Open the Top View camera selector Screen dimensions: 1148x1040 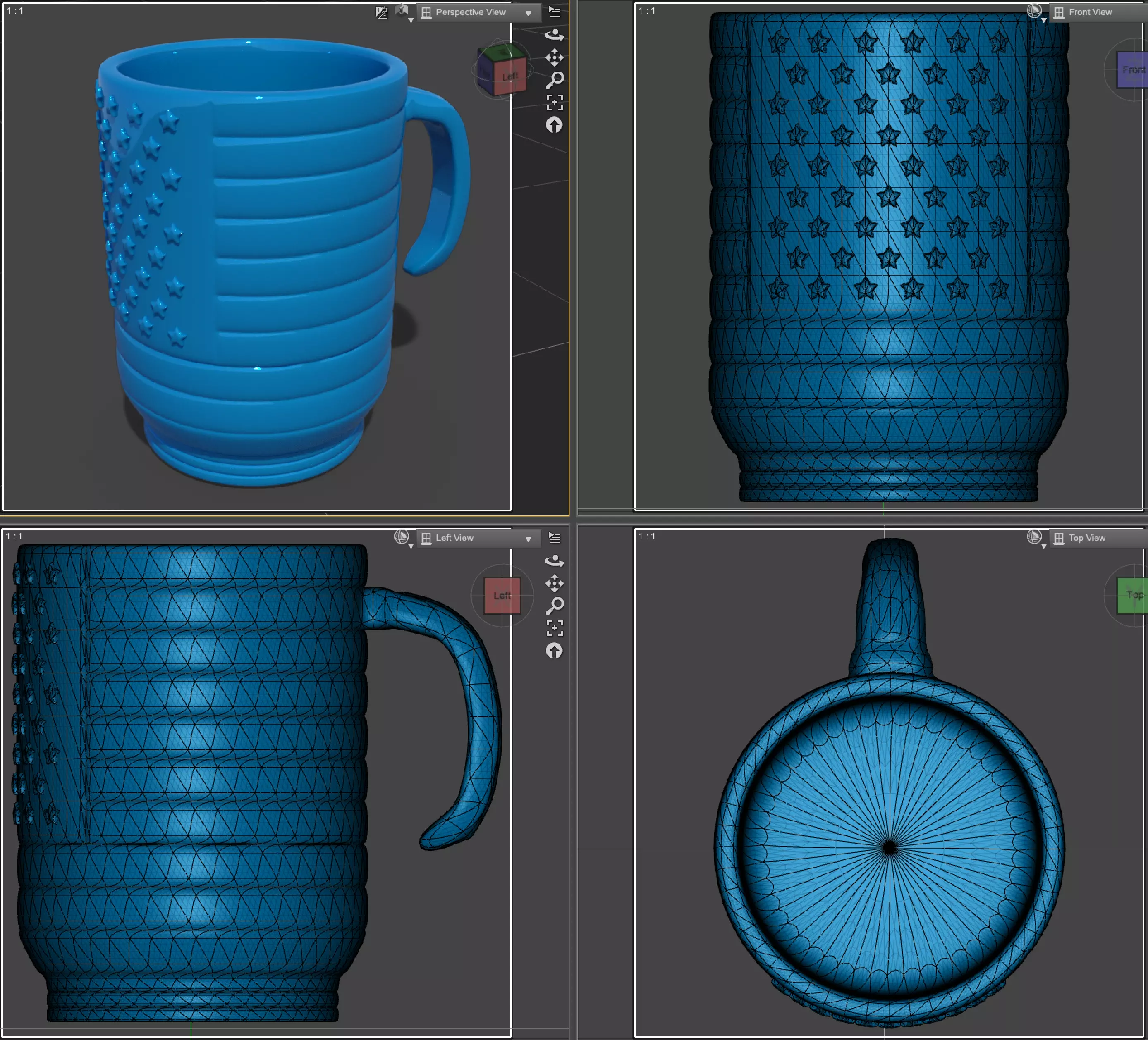tap(1098, 538)
